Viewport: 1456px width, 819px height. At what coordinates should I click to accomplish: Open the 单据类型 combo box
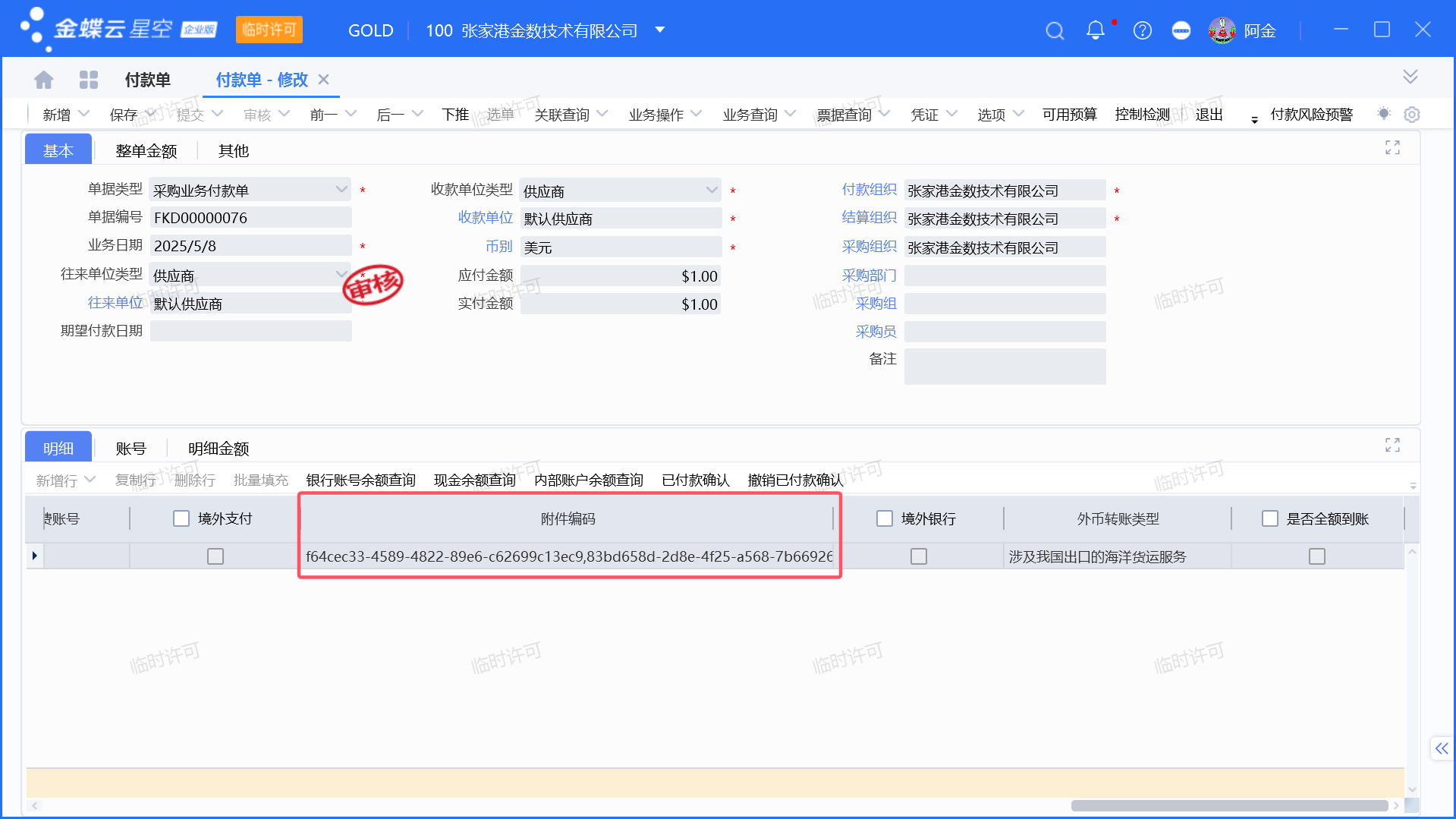(250, 190)
